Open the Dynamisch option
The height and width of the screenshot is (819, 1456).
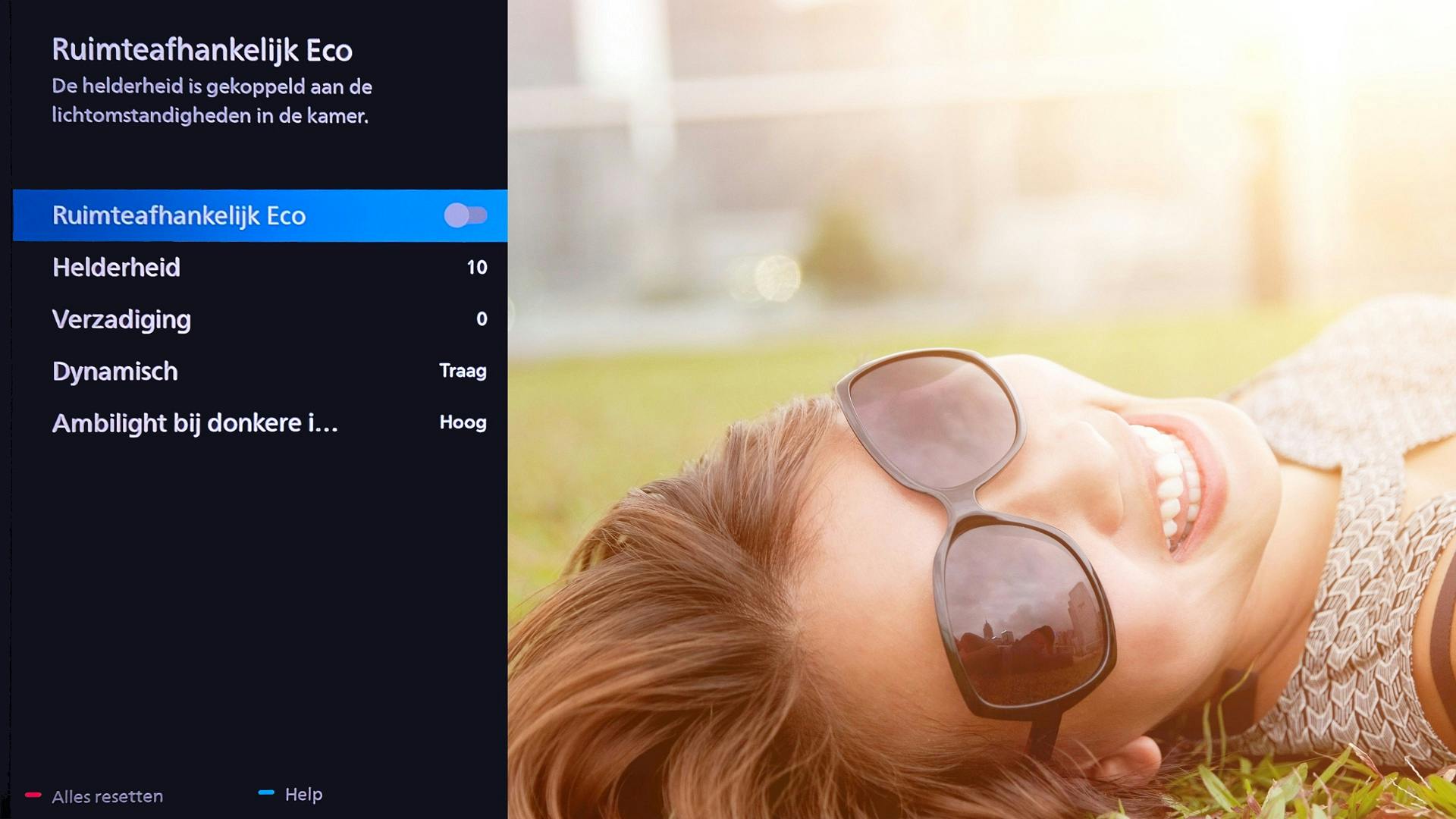[x=115, y=372]
